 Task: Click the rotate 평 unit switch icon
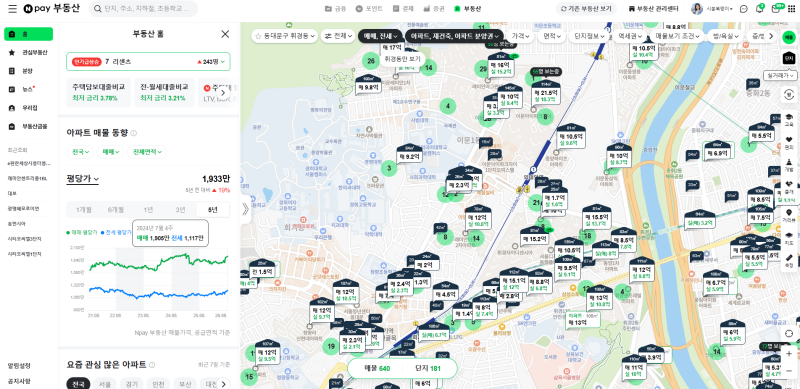click(x=789, y=94)
